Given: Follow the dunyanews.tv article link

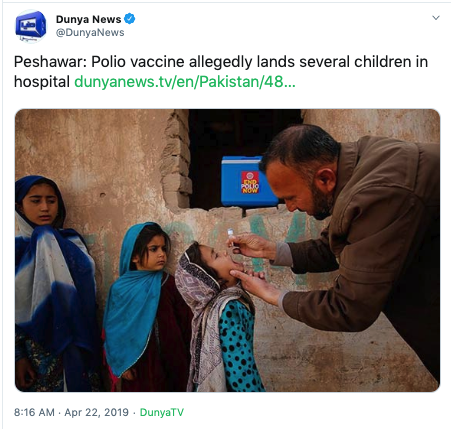Looking at the screenshot, I should (185, 82).
